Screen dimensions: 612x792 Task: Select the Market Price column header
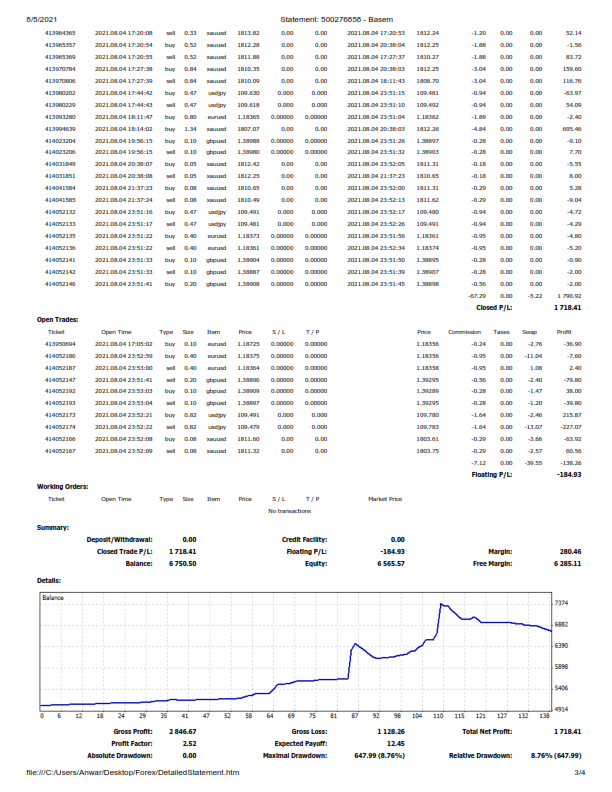(x=385, y=499)
